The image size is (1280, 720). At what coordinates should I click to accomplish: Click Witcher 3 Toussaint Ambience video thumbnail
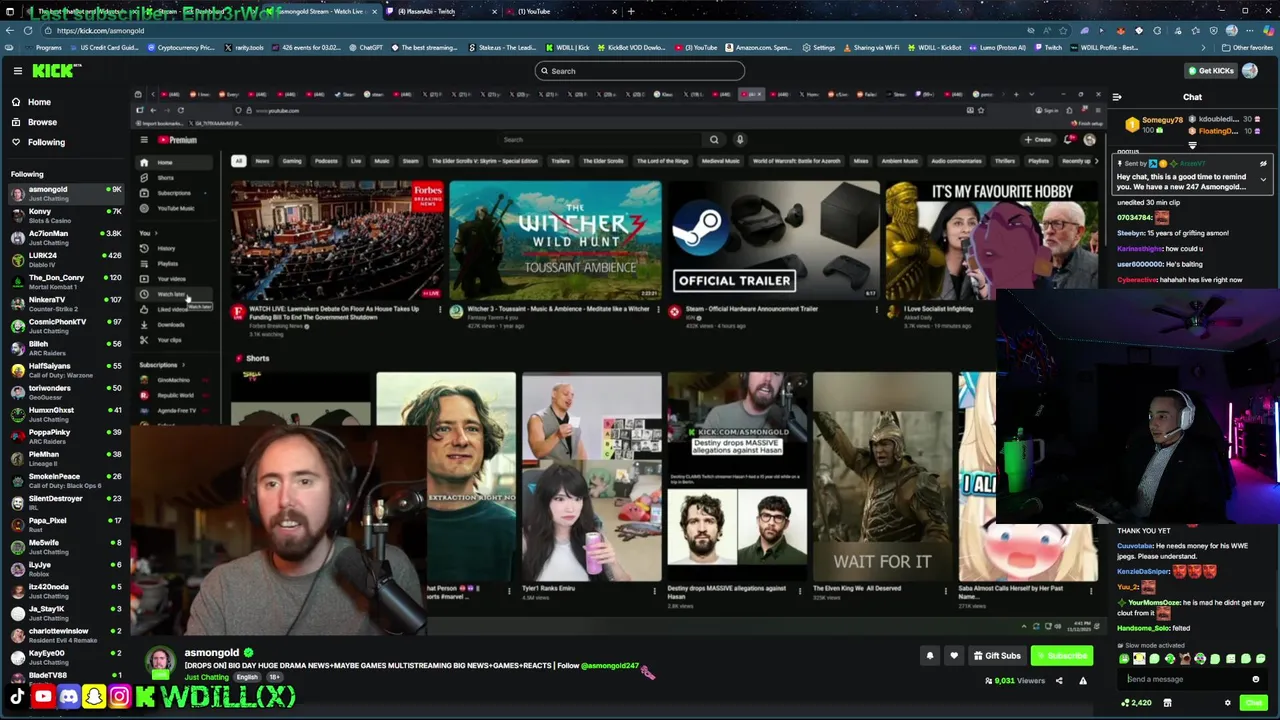(x=555, y=241)
